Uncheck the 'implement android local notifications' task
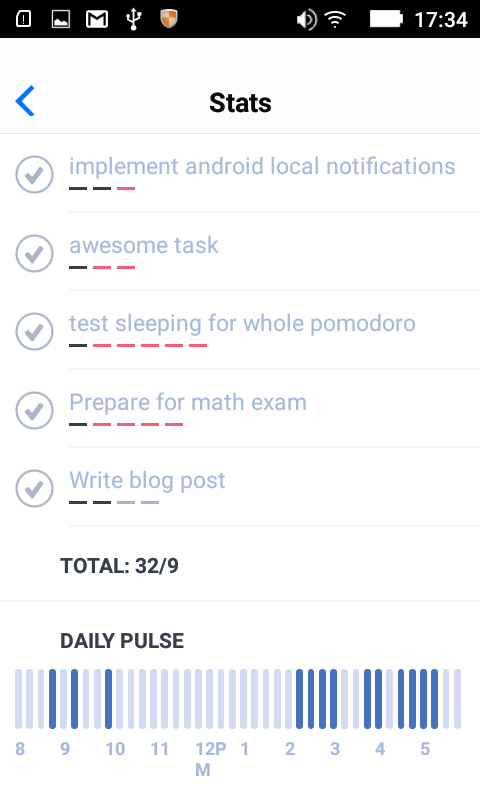 click(34, 174)
